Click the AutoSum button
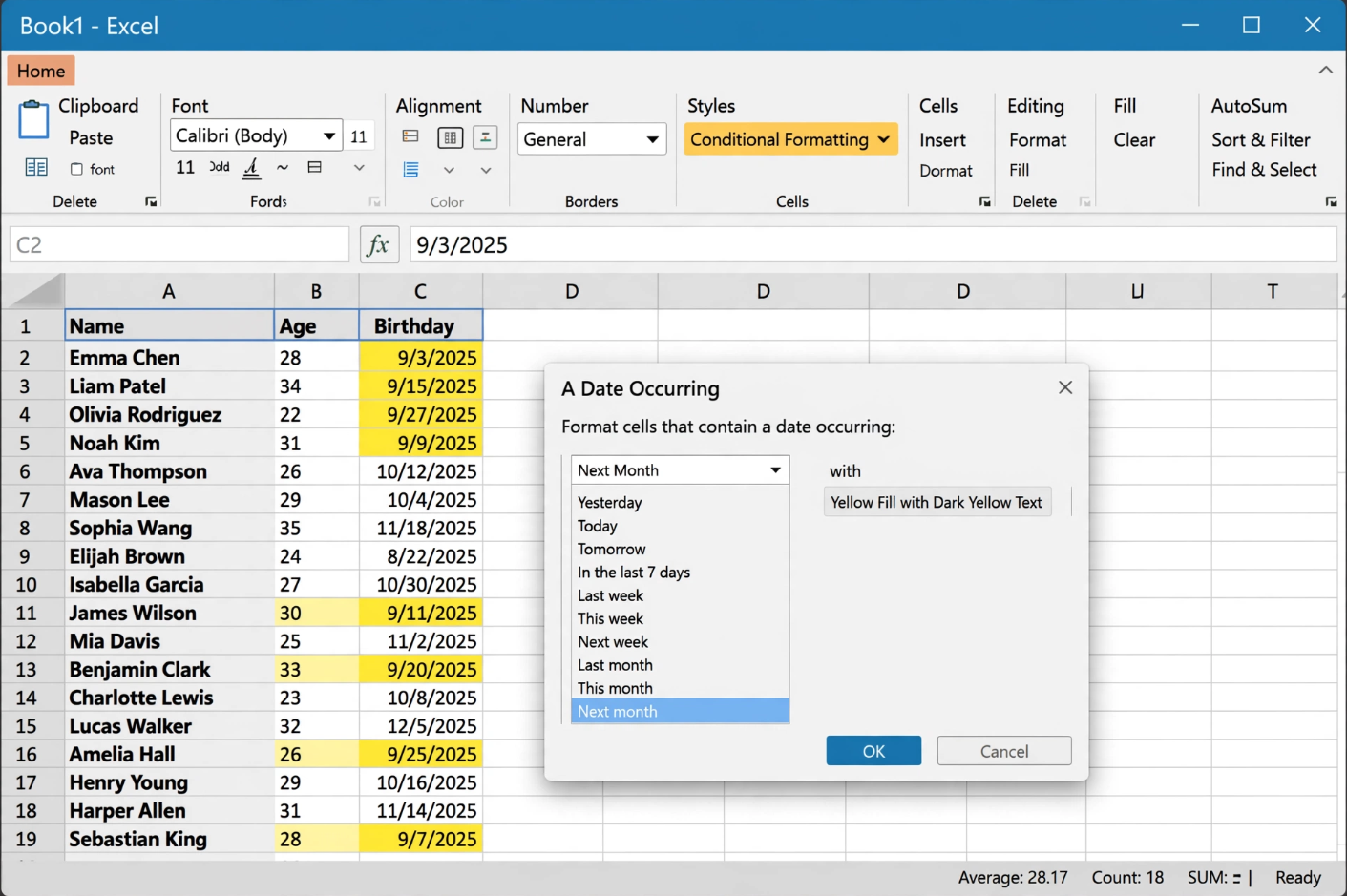 tap(1249, 106)
